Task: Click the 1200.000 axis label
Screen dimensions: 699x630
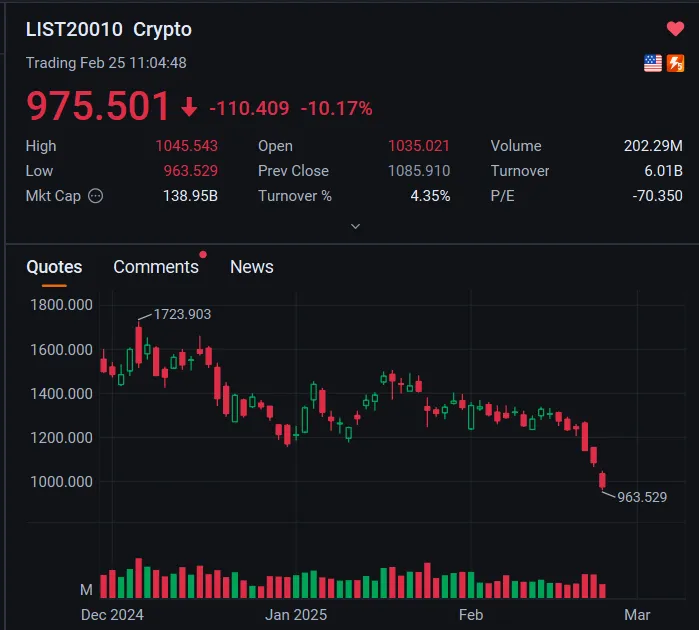Action: 62,437
